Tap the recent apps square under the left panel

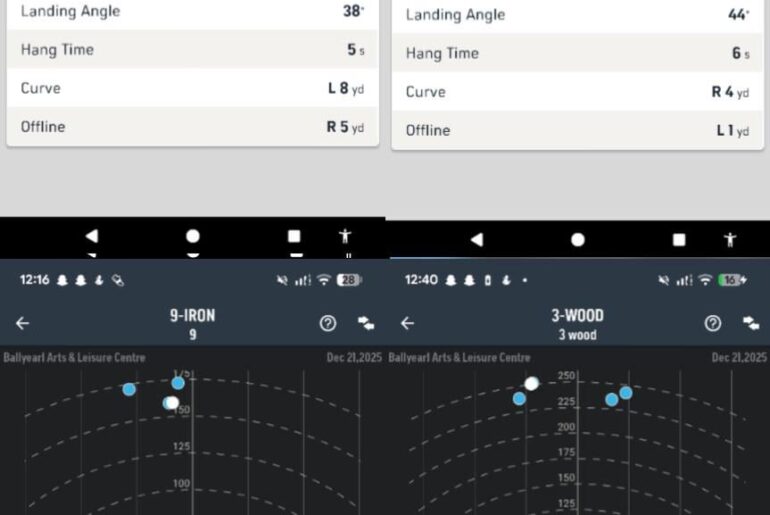(x=294, y=236)
